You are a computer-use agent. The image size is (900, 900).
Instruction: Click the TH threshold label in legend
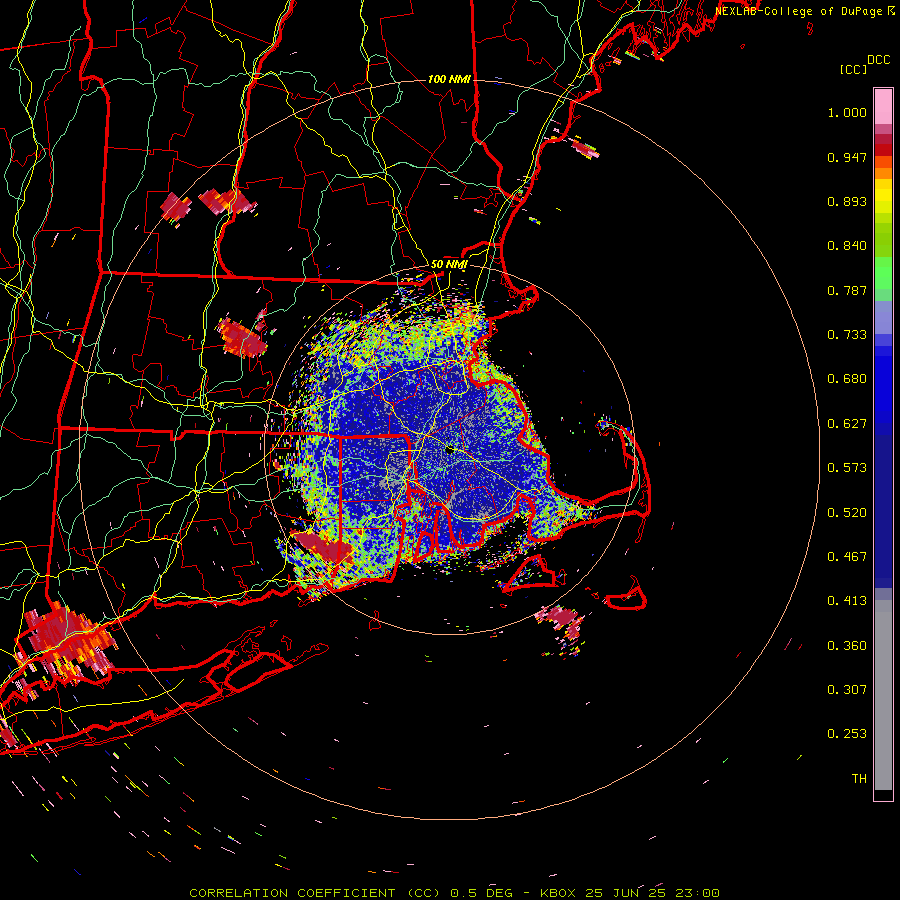[x=859, y=779]
